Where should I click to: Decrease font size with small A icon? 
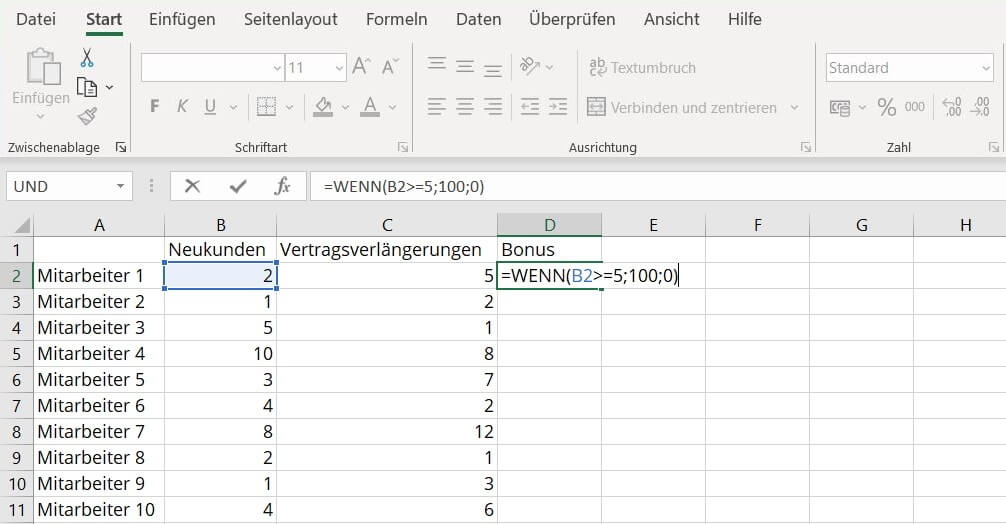point(389,66)
